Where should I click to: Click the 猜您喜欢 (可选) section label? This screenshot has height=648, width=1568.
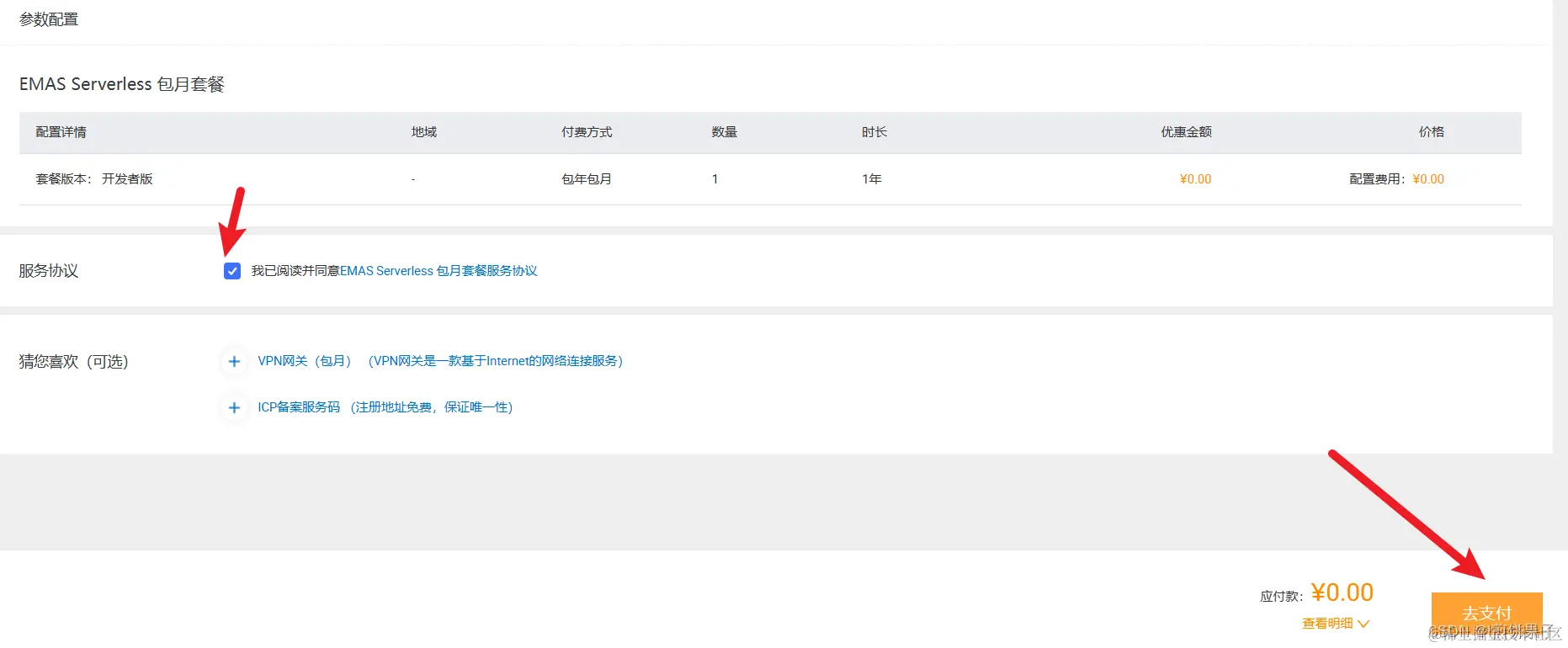74,362
